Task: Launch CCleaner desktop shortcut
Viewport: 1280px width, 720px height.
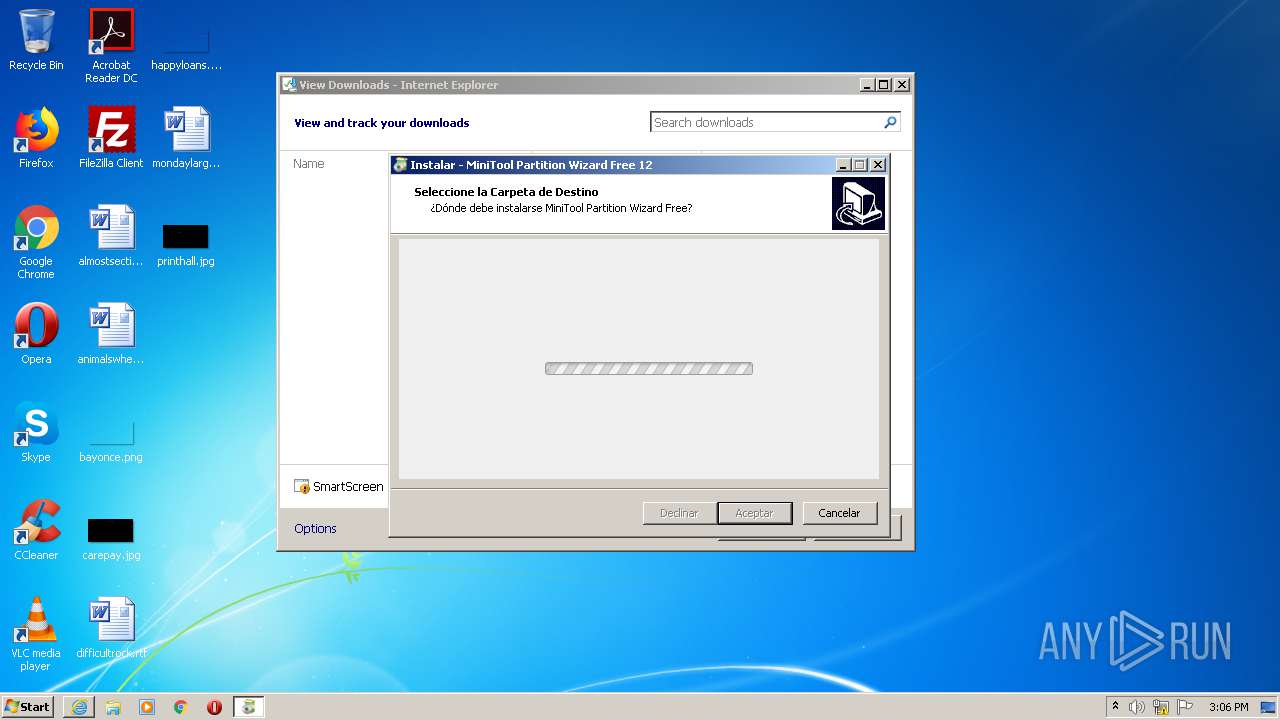Action: [36, 530]
